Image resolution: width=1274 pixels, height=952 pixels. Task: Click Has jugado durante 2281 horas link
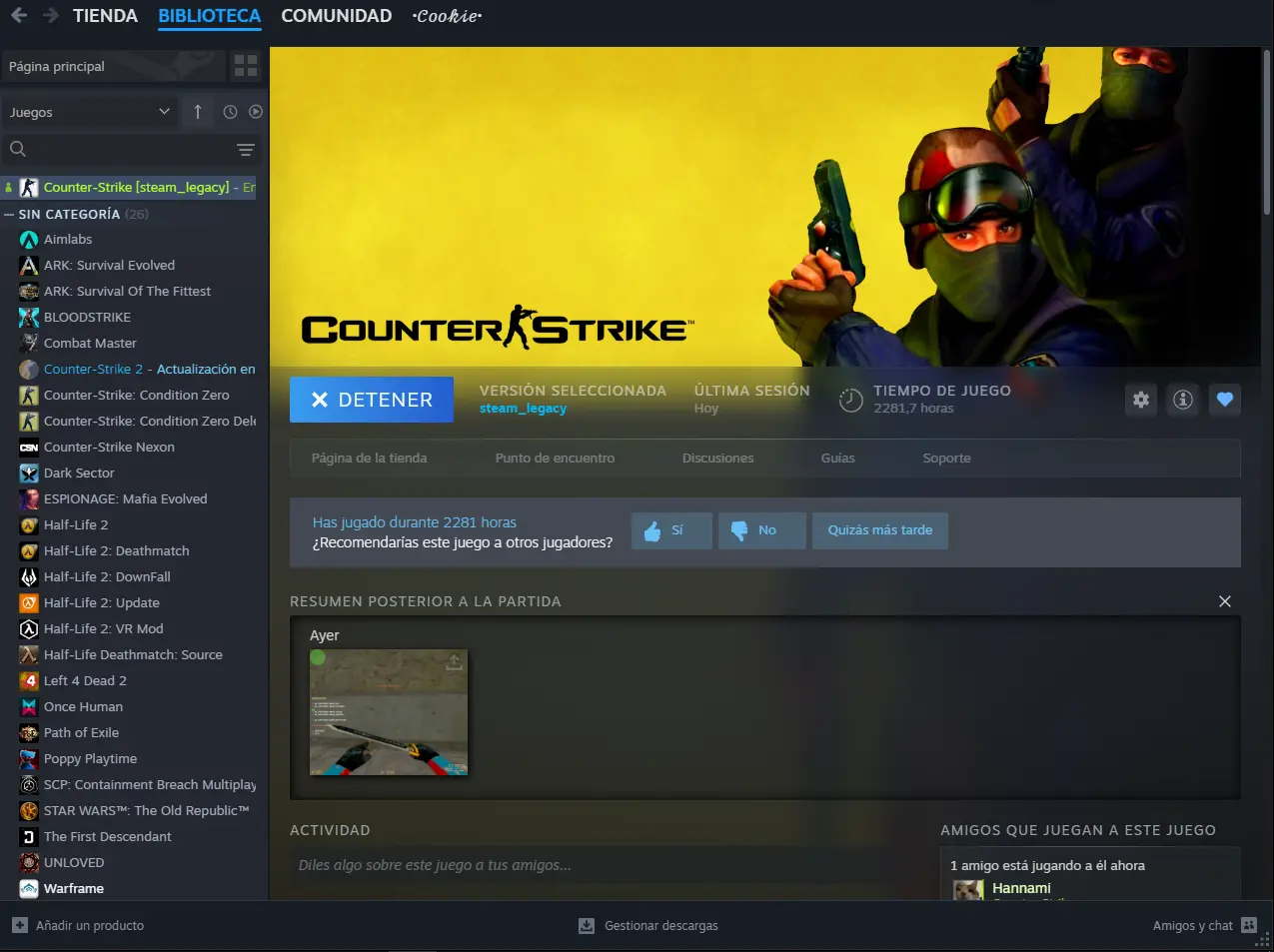(414, 522)
